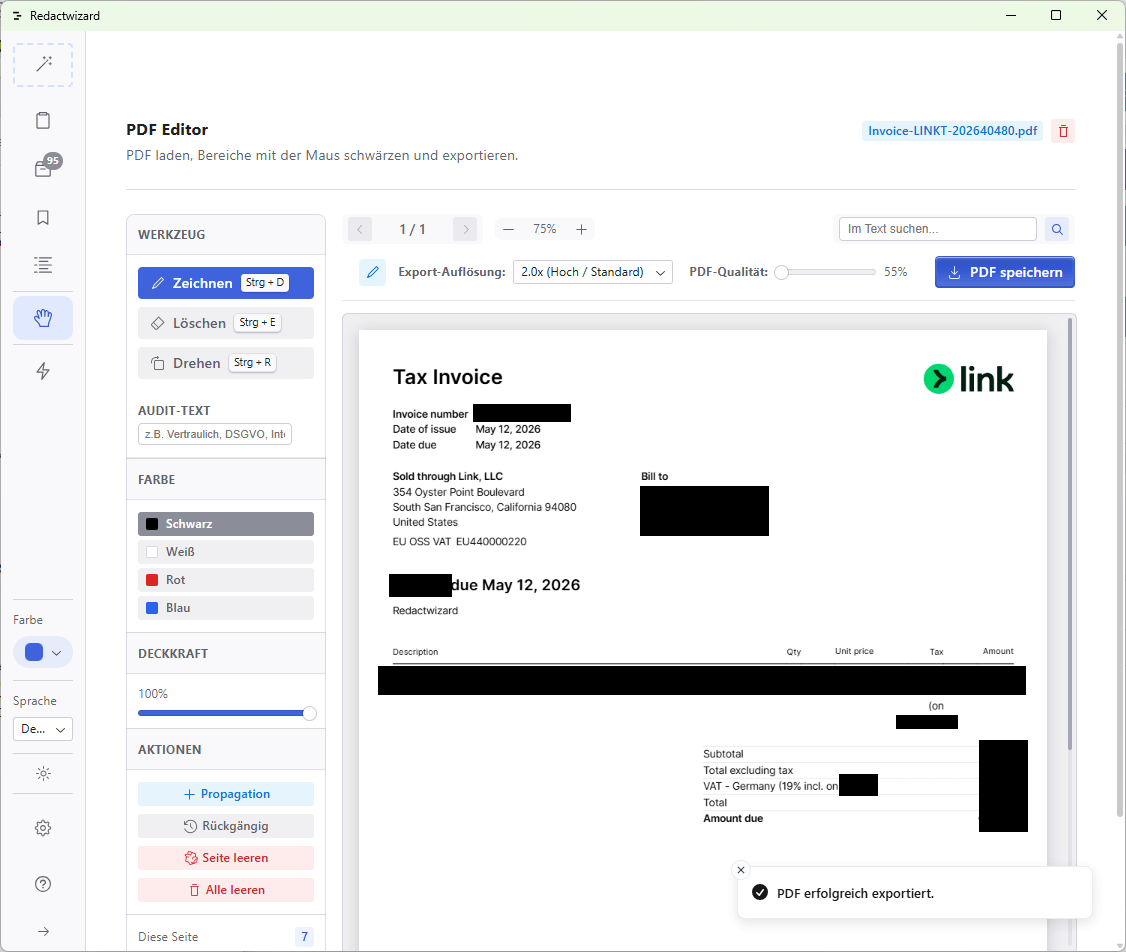Select the hand icon in sidebar
Image resolution: width=1126 pixels, height=952 pixels.
[43, 318]
